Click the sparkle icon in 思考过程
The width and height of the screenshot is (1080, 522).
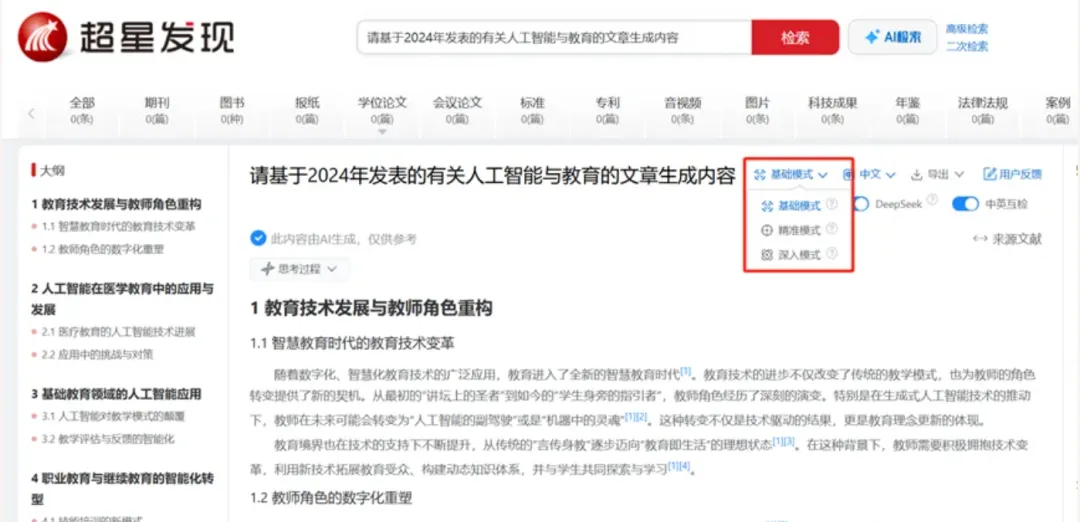(268, 269)
